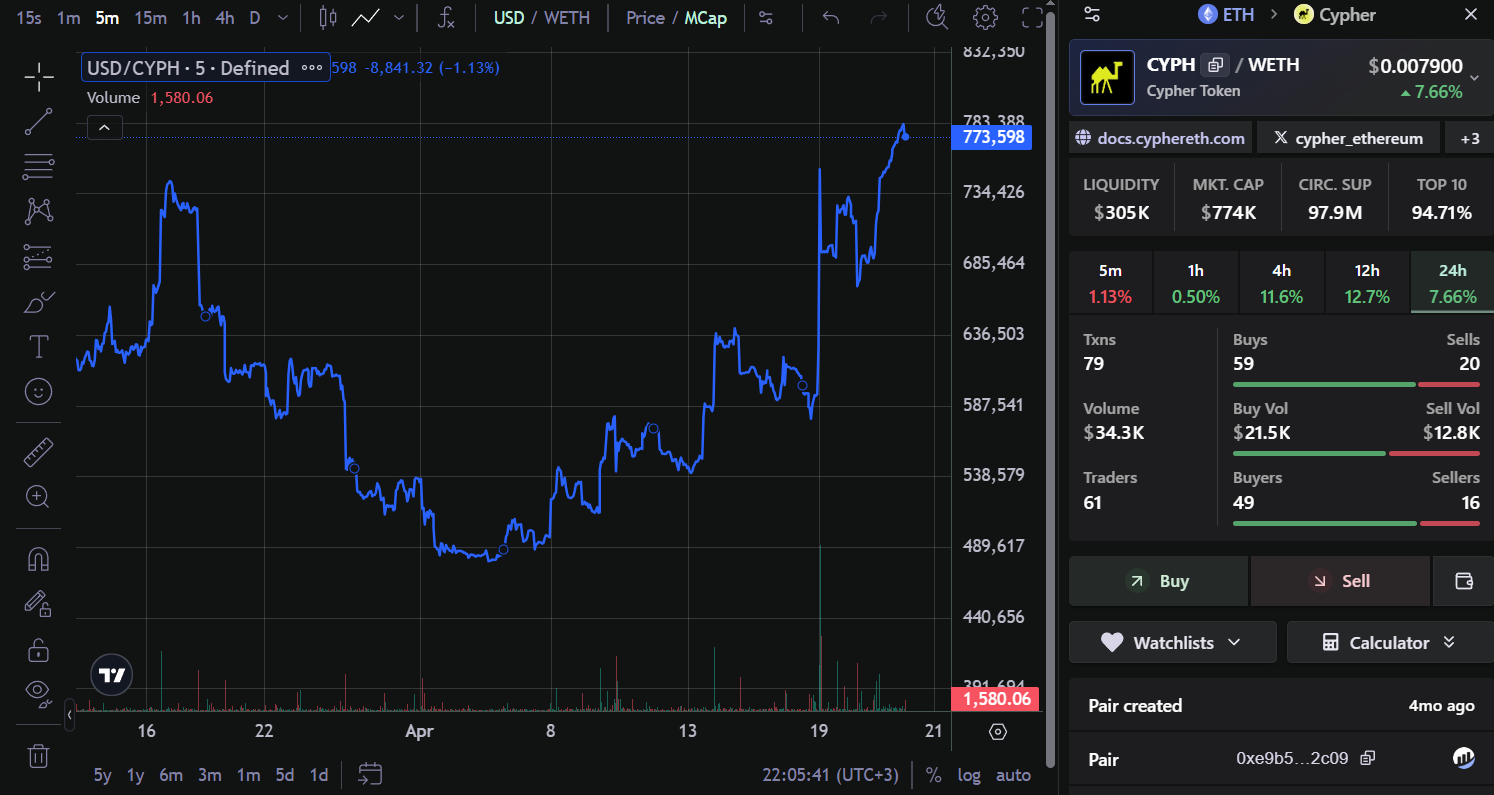Click the Buy button
The image size is (1494, 795).
click(x=1159, y=581)
